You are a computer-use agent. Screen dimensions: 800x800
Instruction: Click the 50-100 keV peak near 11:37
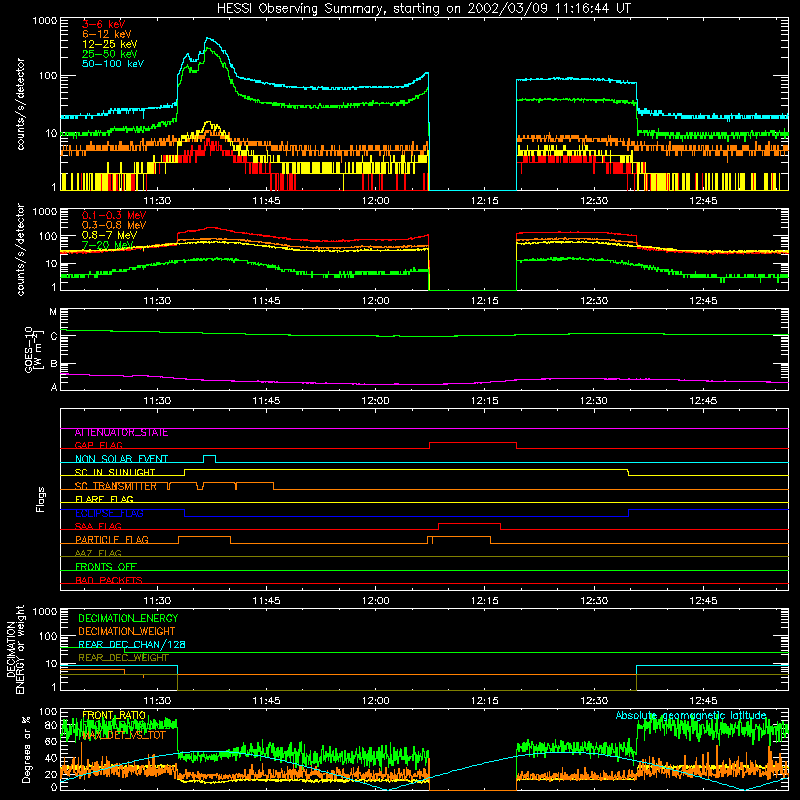208,38
